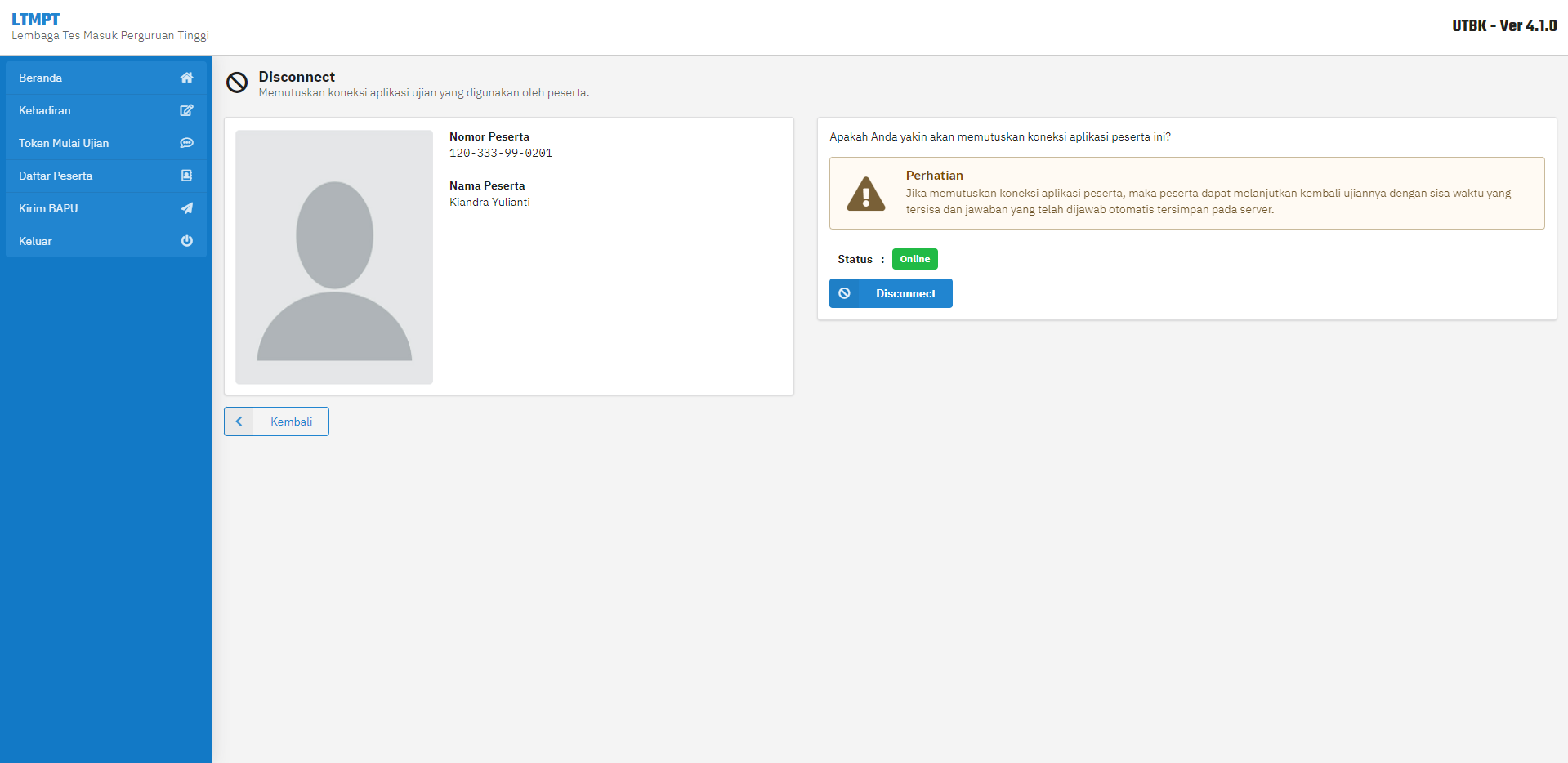The image size is (1568, 763).
Task: Click the address book icon beside Daftar Peserta
Action: [x=186, y=176]
